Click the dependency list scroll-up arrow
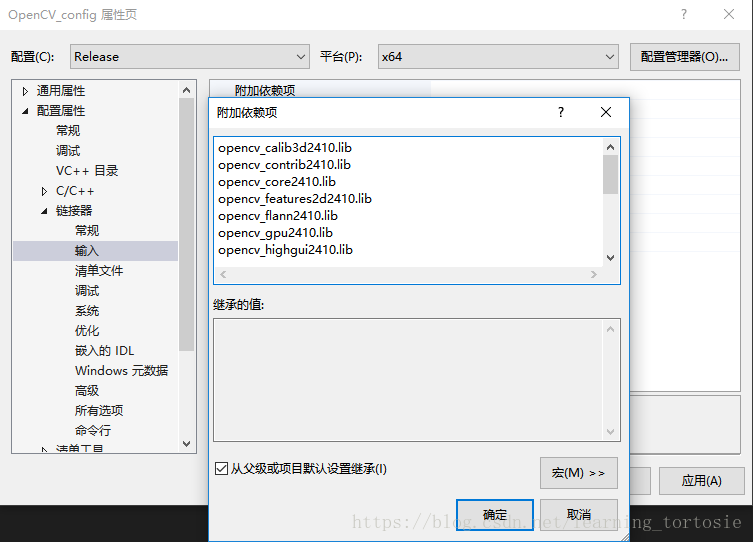Screen dimensions: 753x542 point(610,147)
